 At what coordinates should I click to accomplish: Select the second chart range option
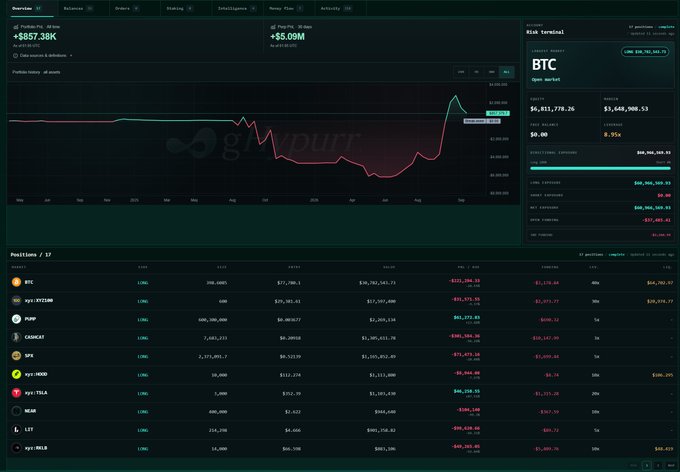pos(476,72)
